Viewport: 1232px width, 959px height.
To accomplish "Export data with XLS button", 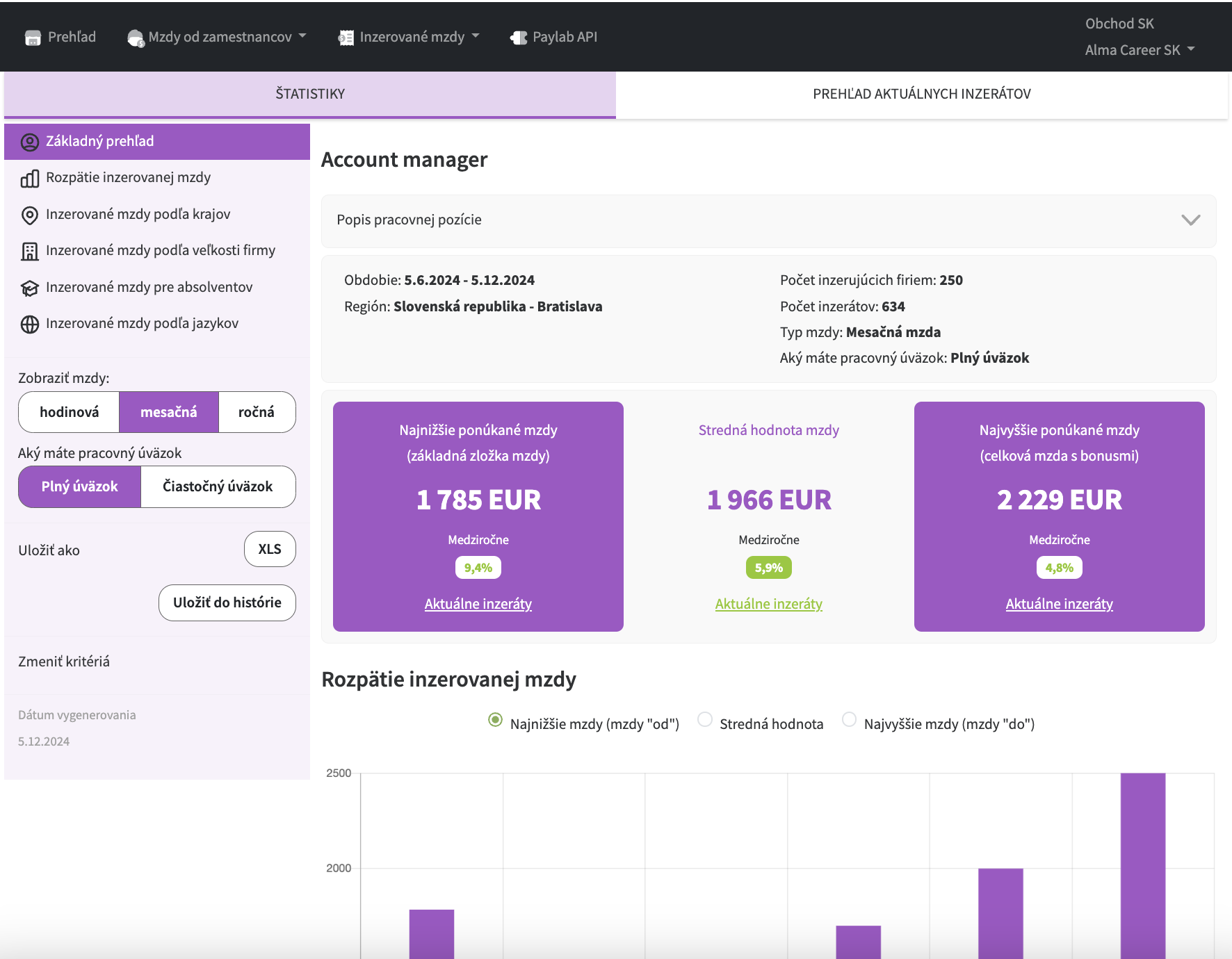I will pyautogui.click(x=270, y=549).
